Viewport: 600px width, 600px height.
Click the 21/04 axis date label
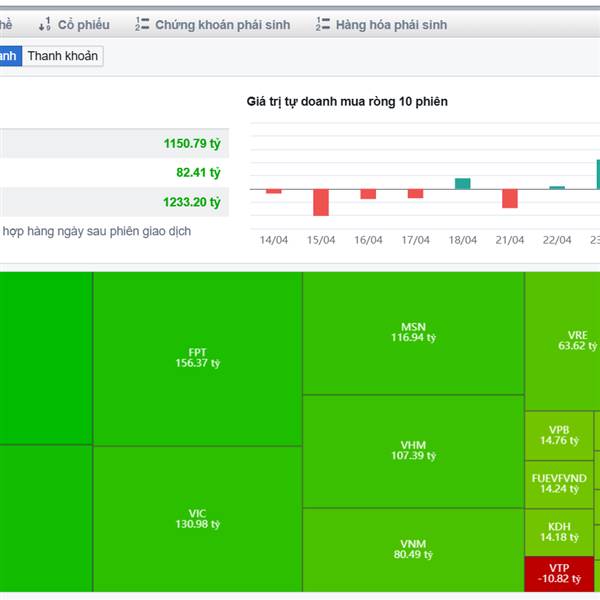[510, 240]
